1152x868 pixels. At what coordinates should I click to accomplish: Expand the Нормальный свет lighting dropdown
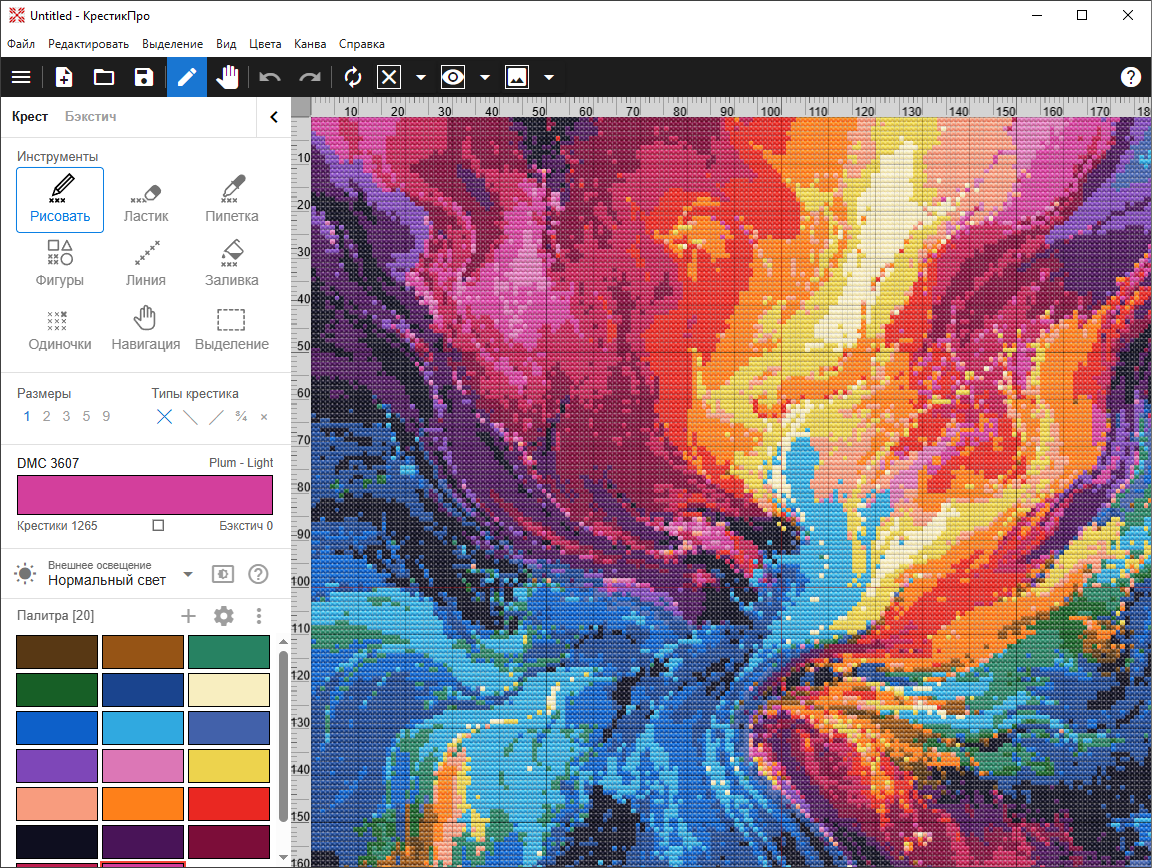coord(187,575)
